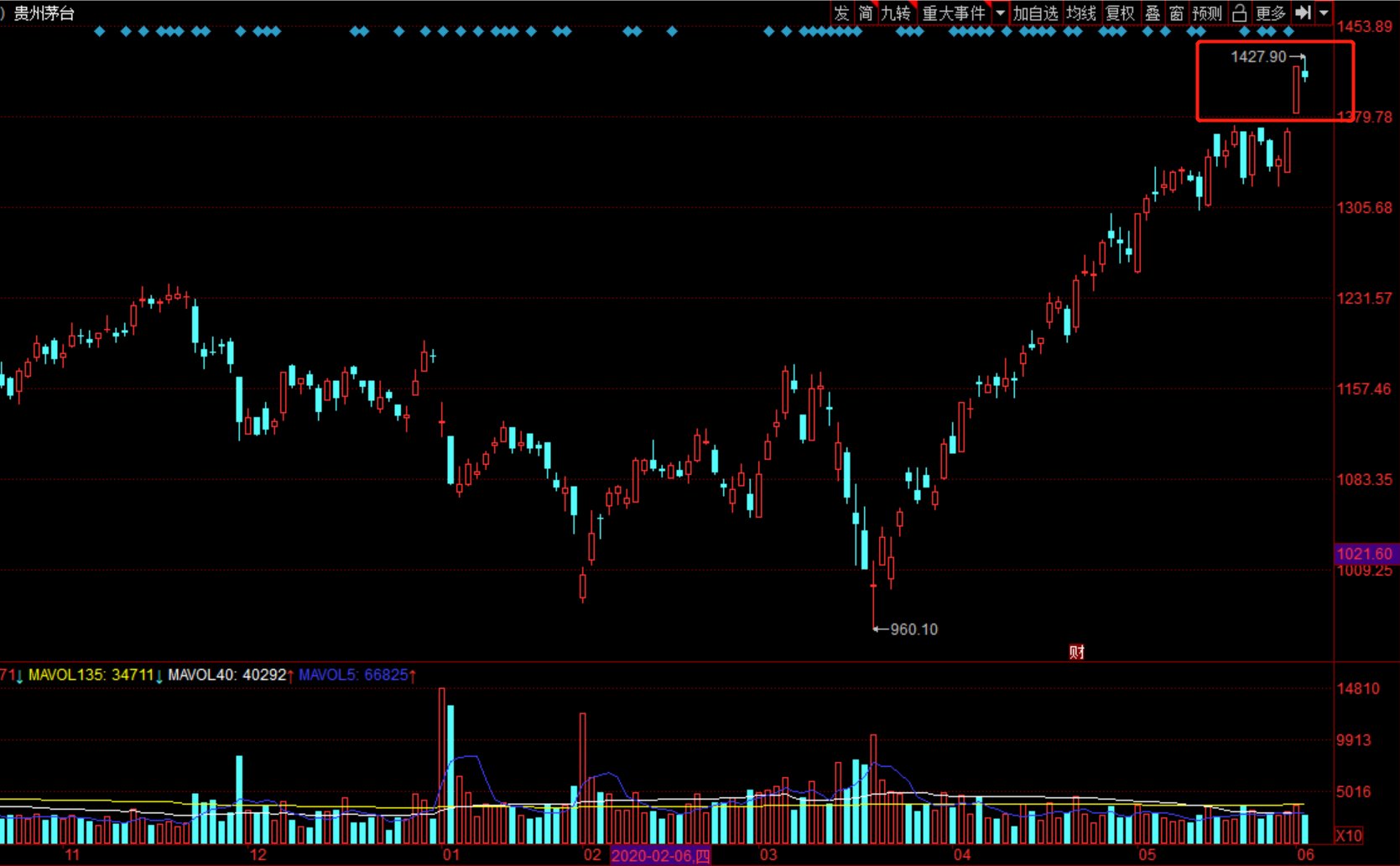
Task: Click month 11 on the time axis
Action: pos(73,855)
